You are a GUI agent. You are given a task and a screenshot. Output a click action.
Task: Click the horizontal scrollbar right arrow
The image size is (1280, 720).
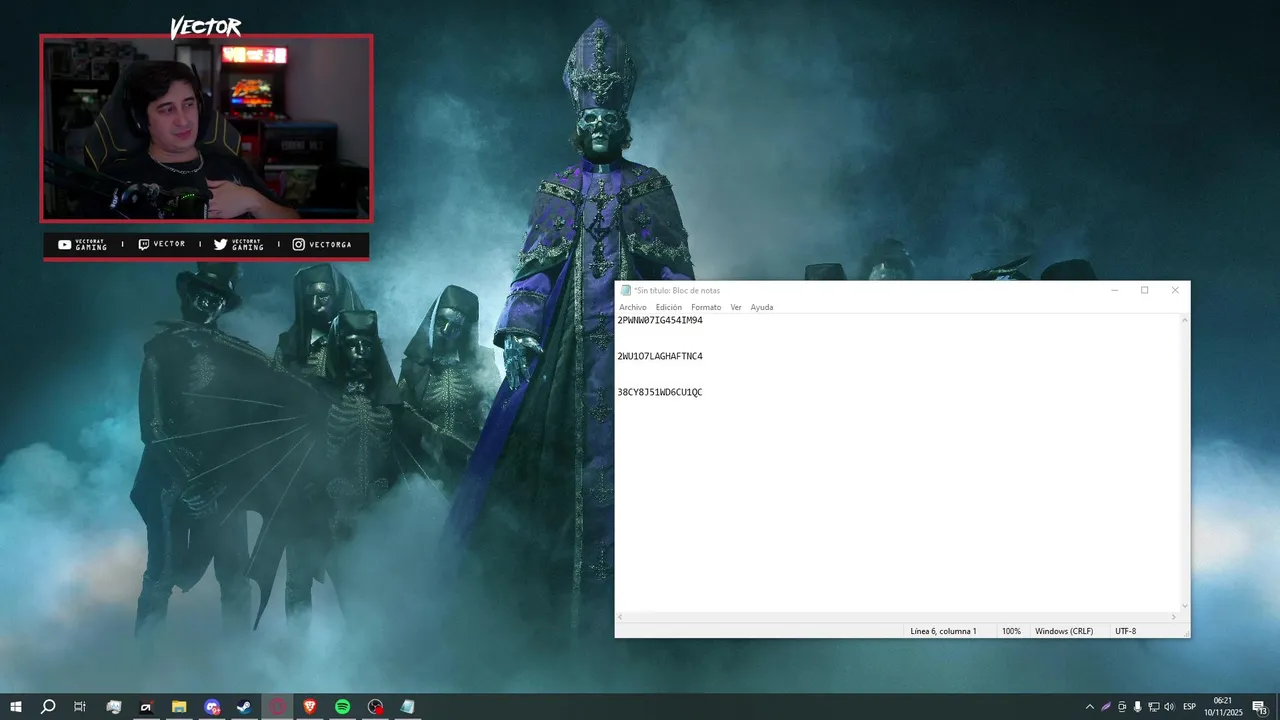(1174, 617)
